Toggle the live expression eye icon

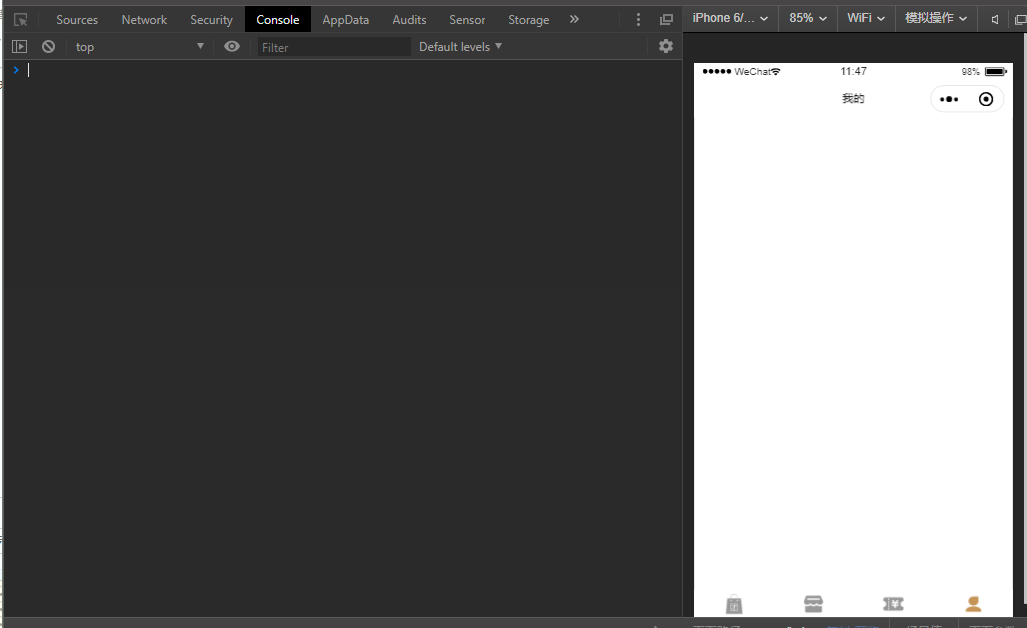[x=232, y=46]
